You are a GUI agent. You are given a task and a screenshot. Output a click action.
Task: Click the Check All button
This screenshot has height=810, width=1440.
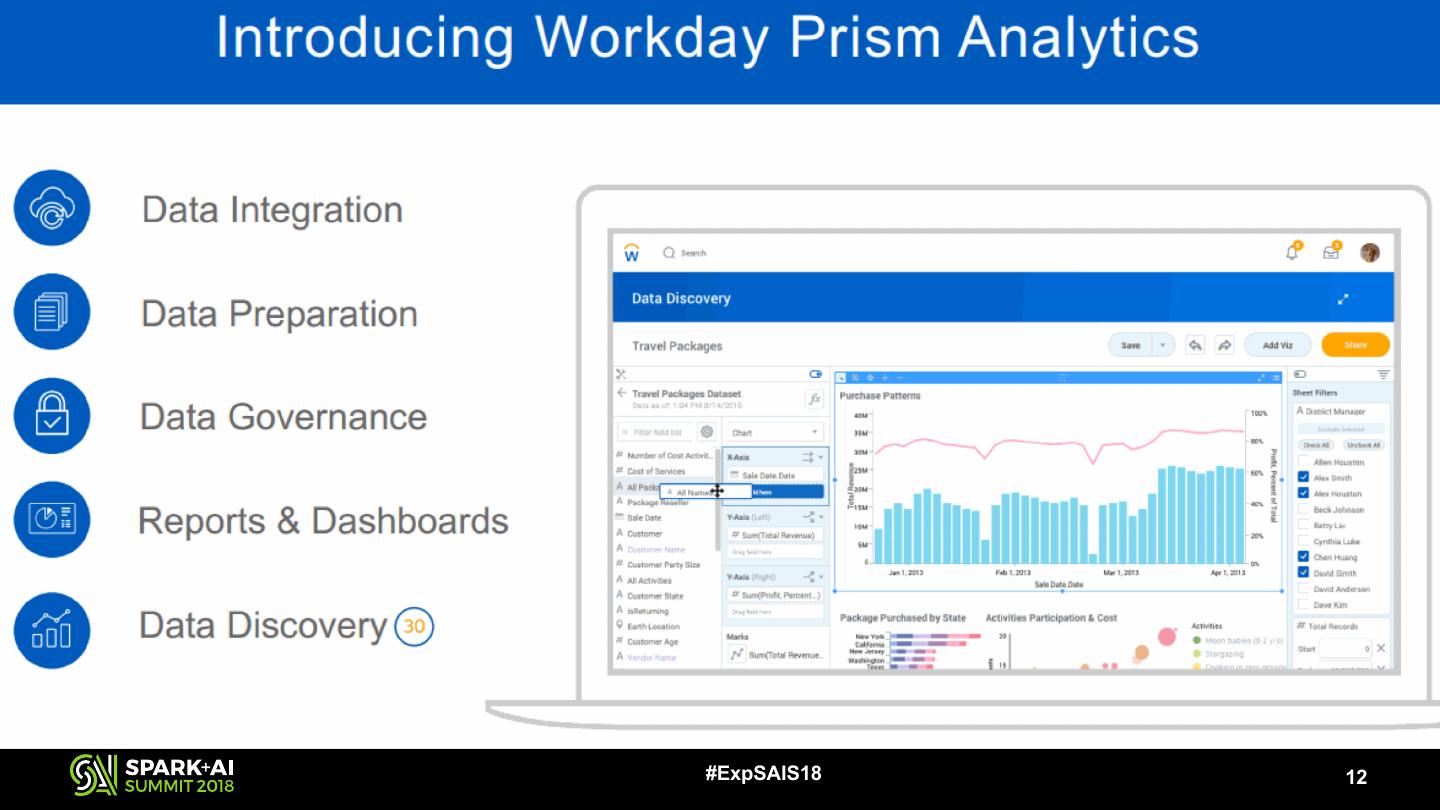(x=1316, y=445)
